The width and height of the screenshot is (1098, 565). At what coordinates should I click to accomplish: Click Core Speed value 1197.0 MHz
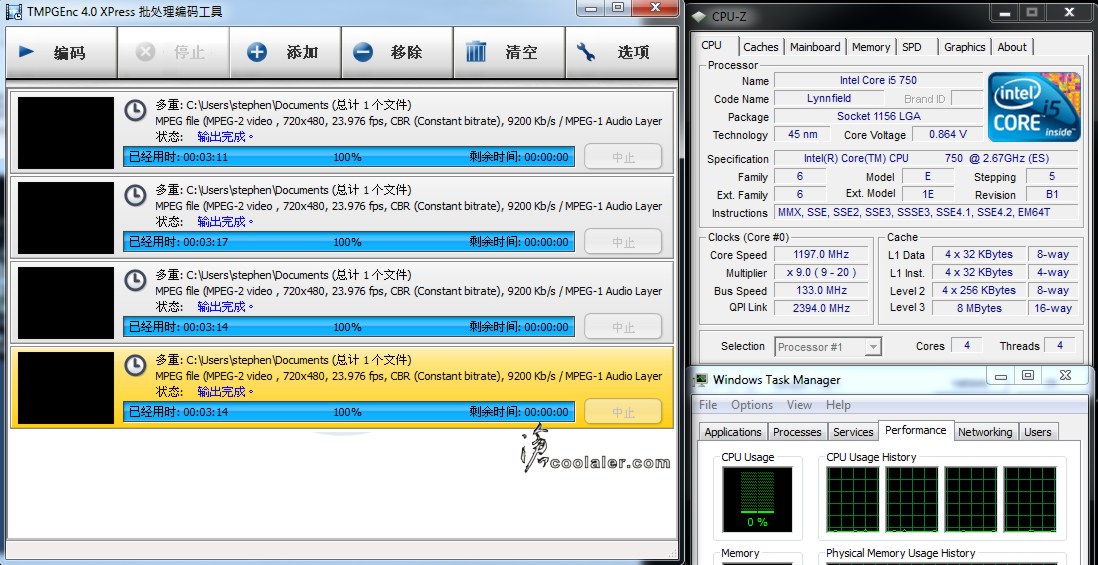(x=819, y=254)
